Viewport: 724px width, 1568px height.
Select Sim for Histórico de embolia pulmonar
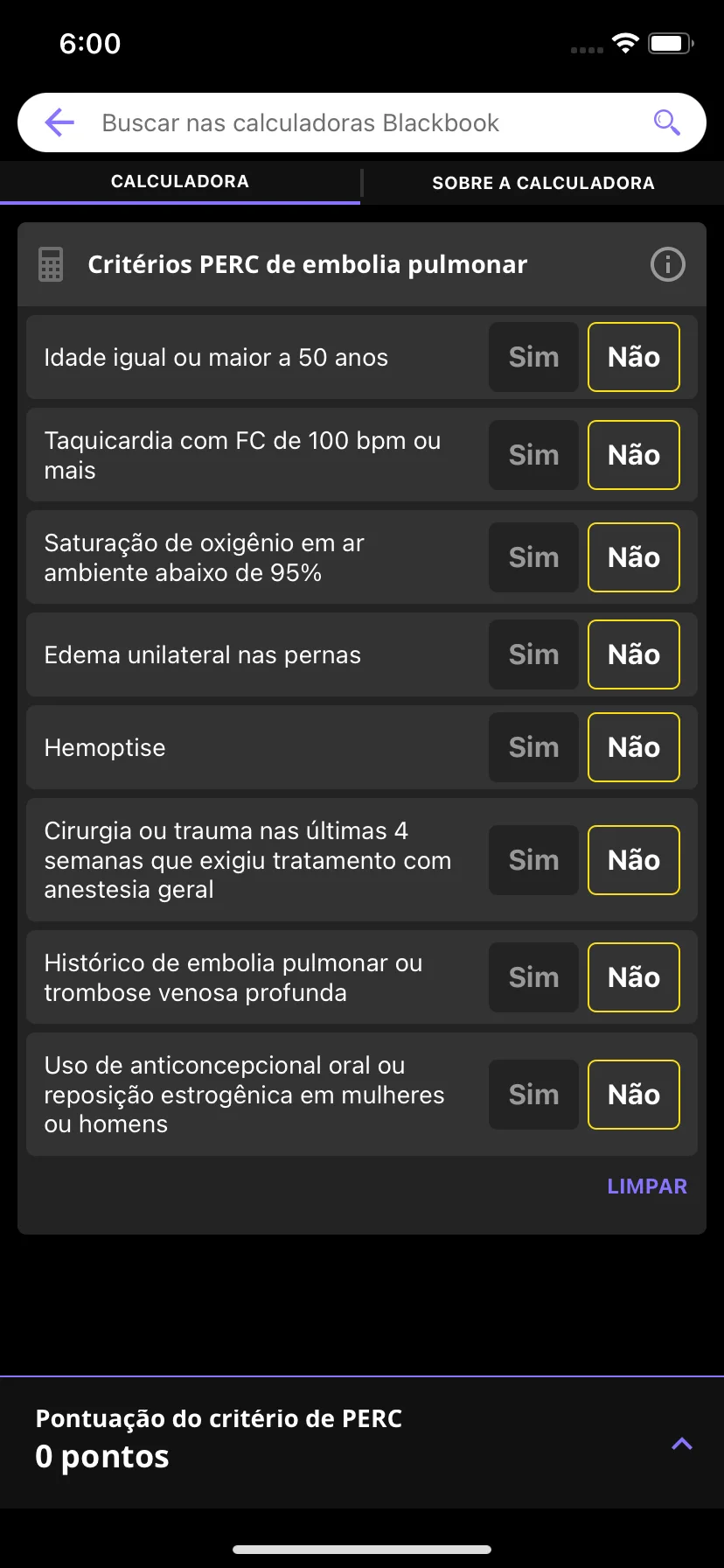coord(533,977)
